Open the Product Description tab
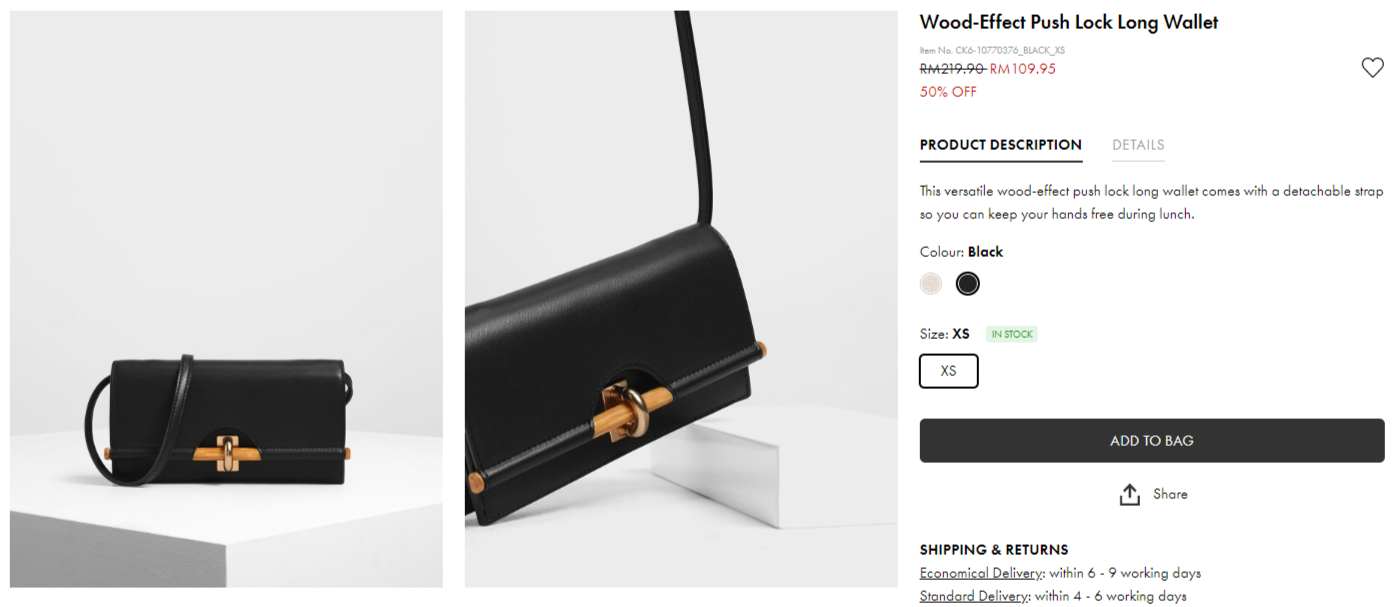Screen dimensions: 1392x607 click(x=1000, y=145)
